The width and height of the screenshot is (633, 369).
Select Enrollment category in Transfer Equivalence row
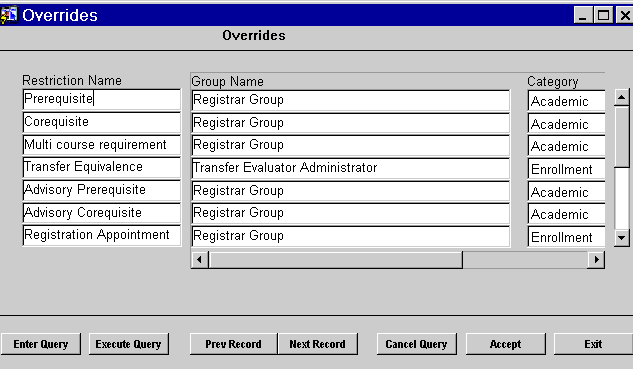566,169
